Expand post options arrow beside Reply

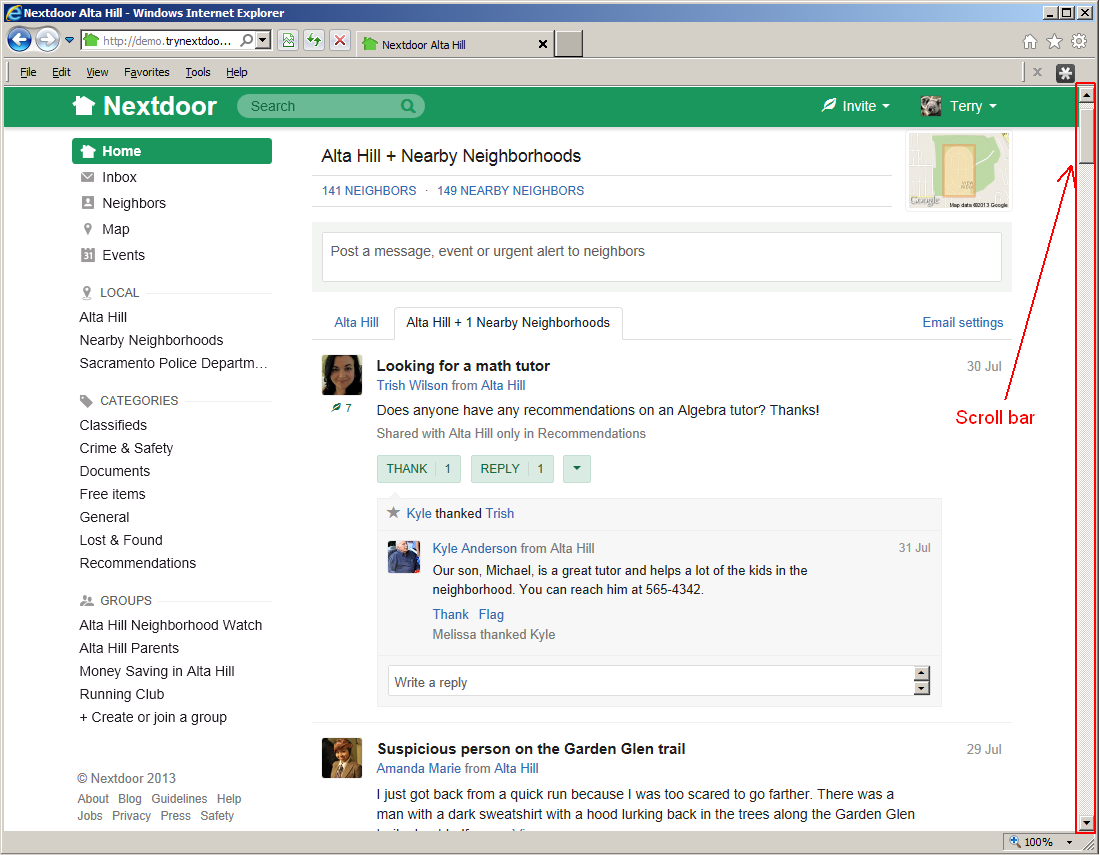(577, 469)
